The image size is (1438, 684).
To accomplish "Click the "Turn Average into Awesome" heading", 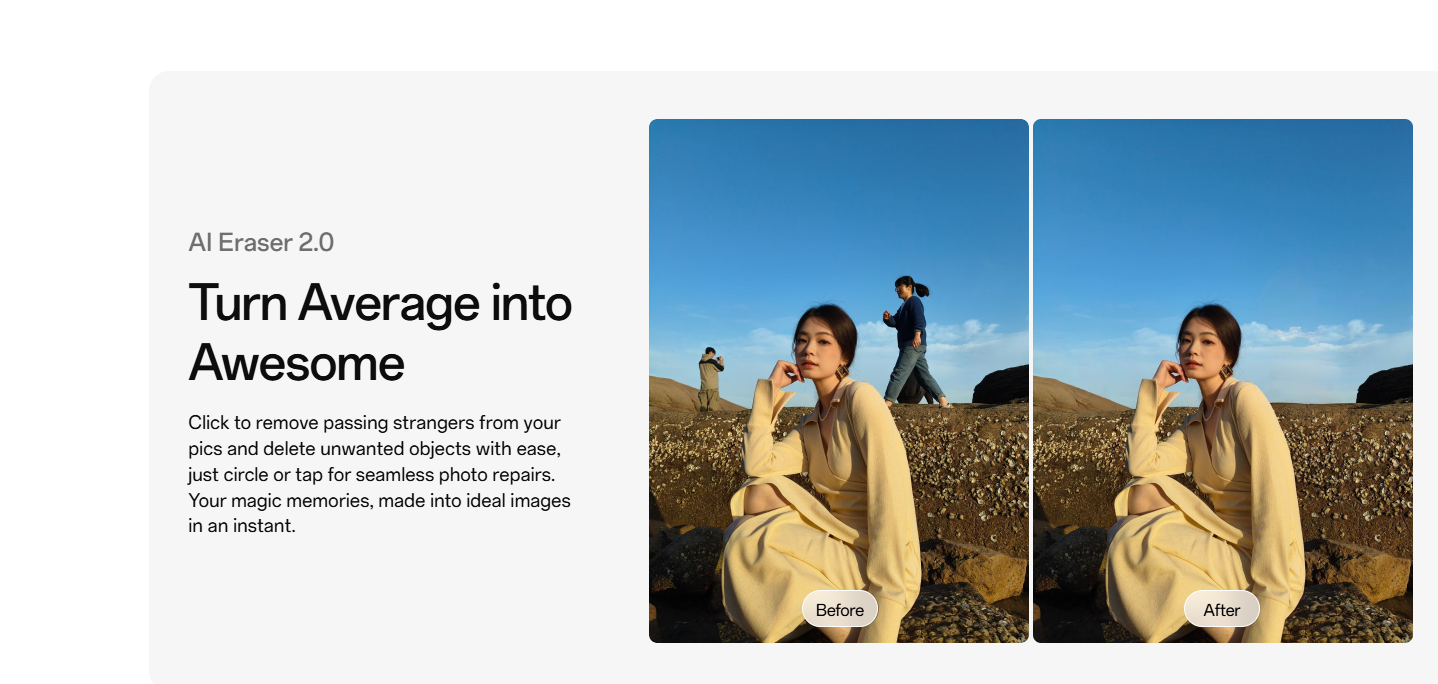I will coord(380,332).
